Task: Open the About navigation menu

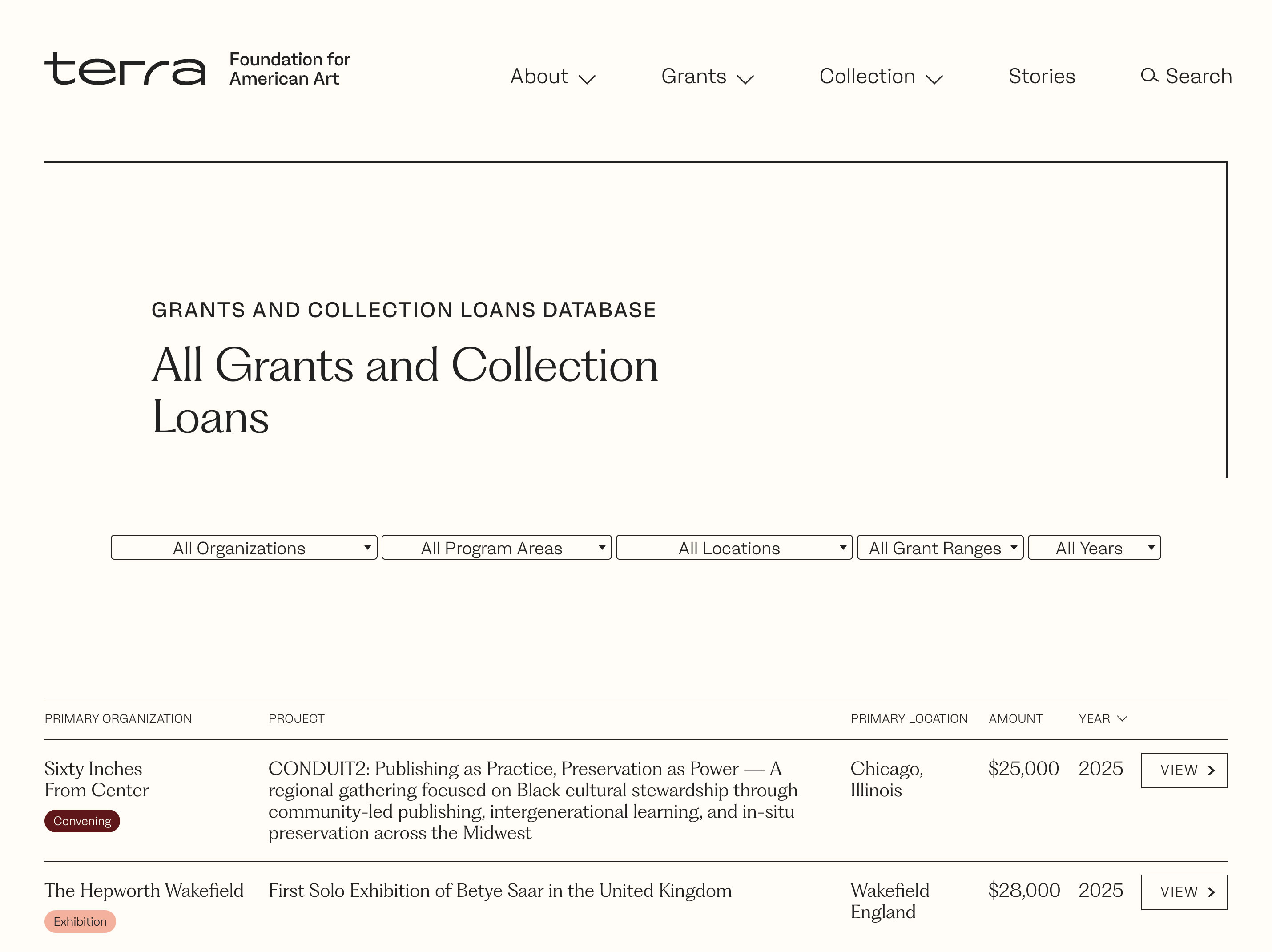Action: click(539, 76)
